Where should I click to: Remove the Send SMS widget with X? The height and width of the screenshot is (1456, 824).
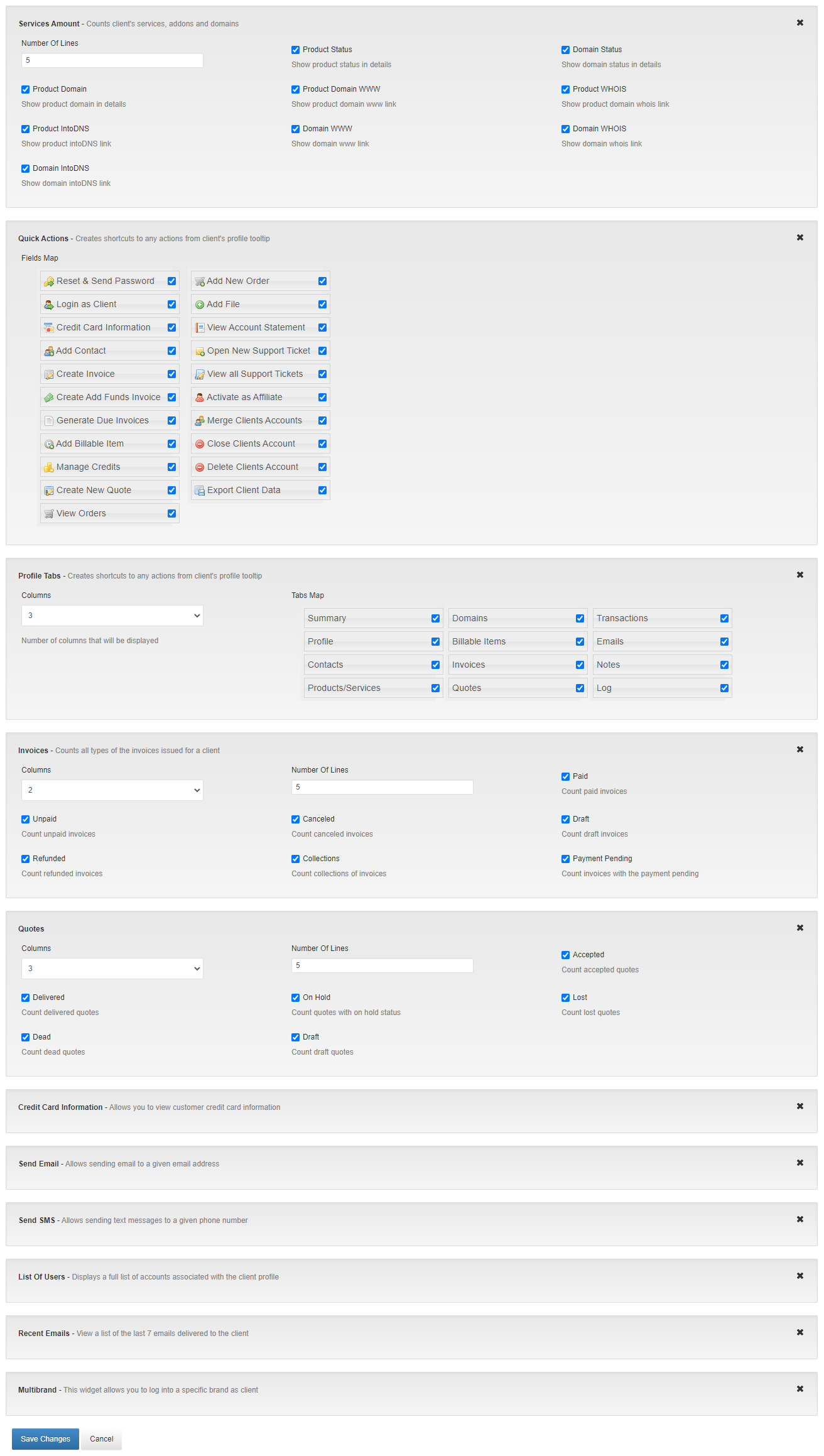click(x=800, y=1219)
